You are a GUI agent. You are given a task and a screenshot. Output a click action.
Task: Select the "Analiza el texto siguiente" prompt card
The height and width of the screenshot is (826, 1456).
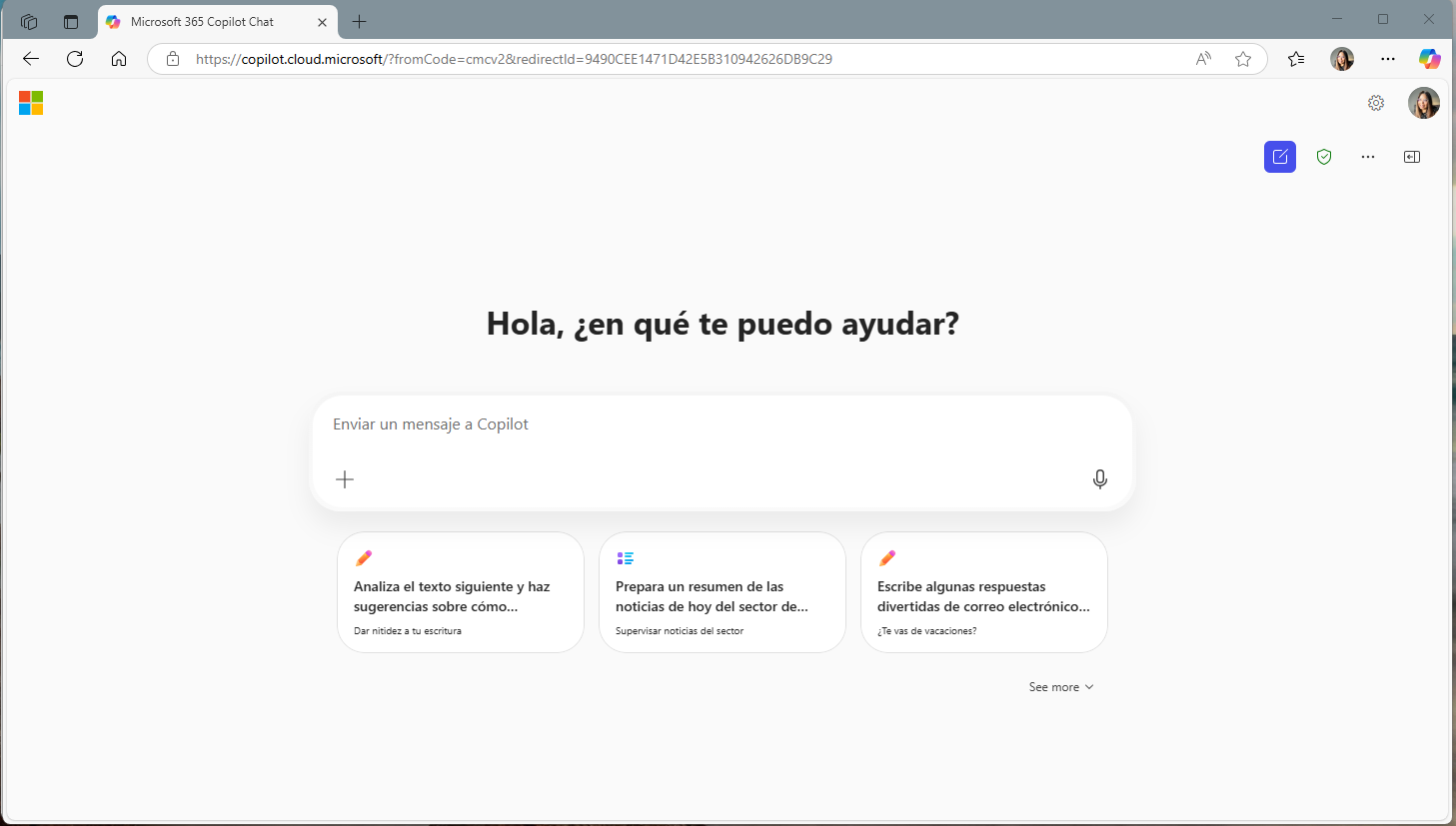(x=461, y=592)
